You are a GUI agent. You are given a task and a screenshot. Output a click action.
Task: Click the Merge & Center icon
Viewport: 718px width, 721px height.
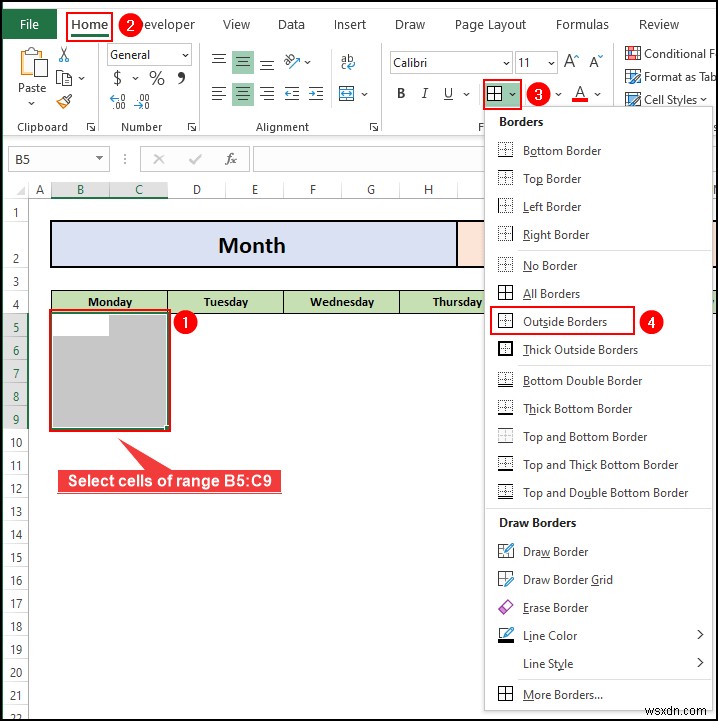coord(346,94)
